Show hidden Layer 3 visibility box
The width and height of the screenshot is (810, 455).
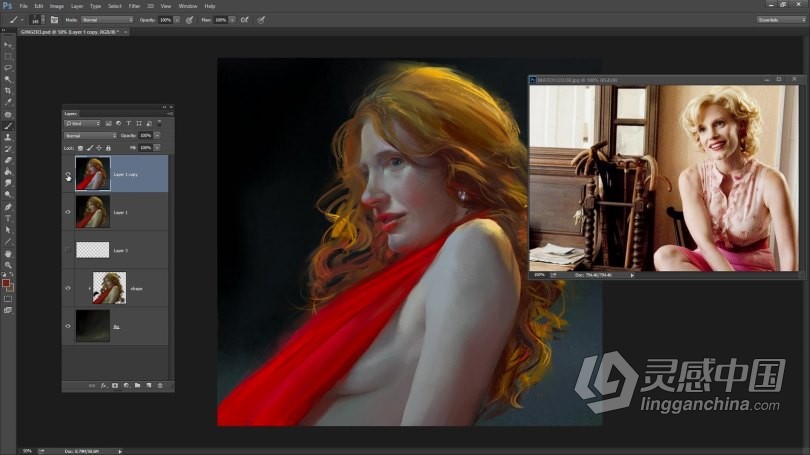pyautogui.click(x=68, y=250)
